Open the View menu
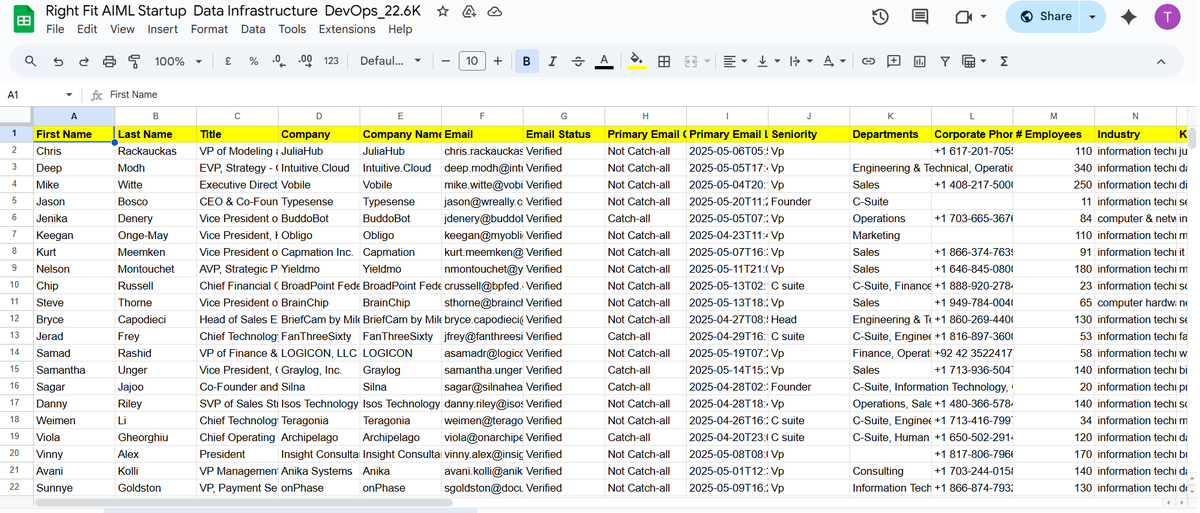The height and width of the screenshot is (513, 1200). 122,29
